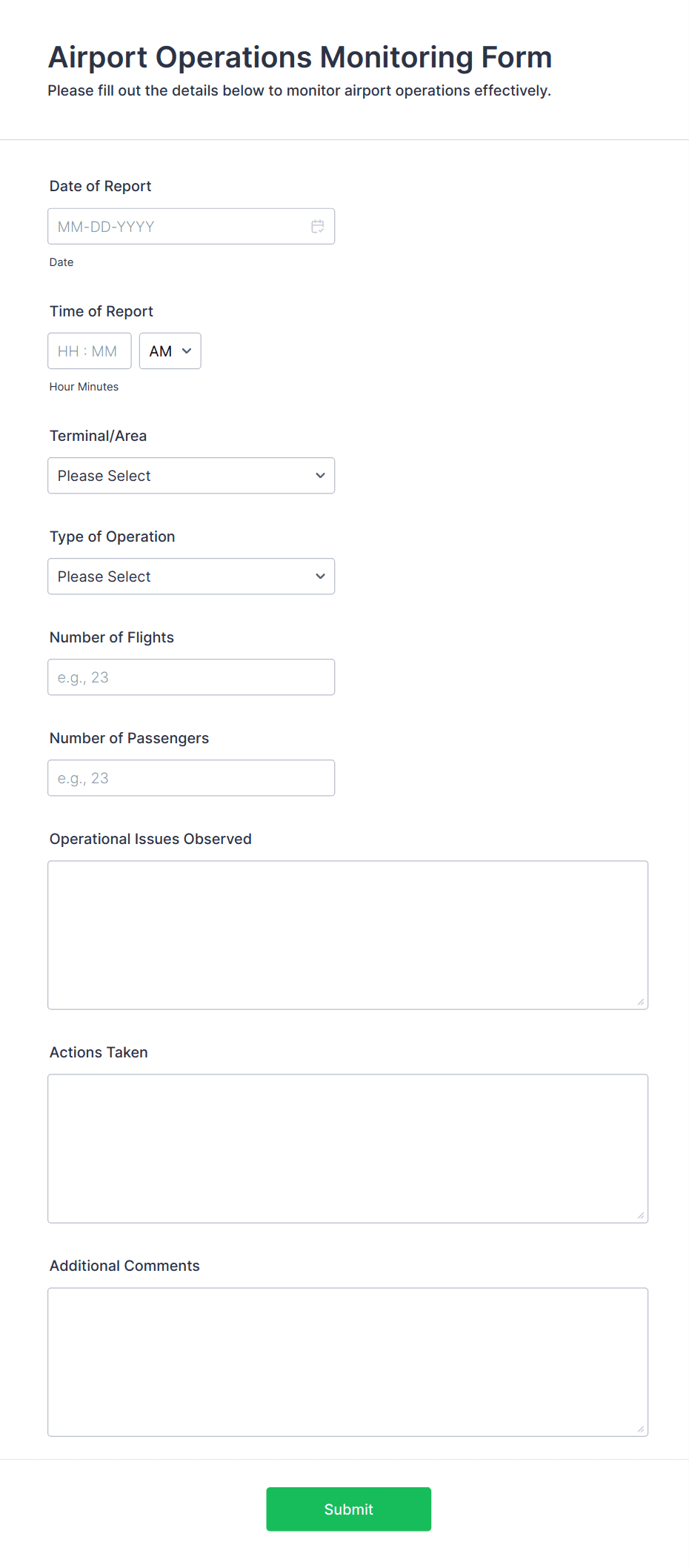
Task: Click the calendar icon in Date field
Action: coord(318,227)
